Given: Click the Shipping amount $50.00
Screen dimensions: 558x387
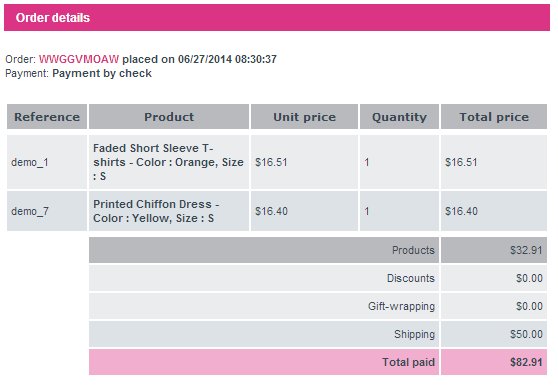Looking at the screenshot, I should (x=526, y=334).
